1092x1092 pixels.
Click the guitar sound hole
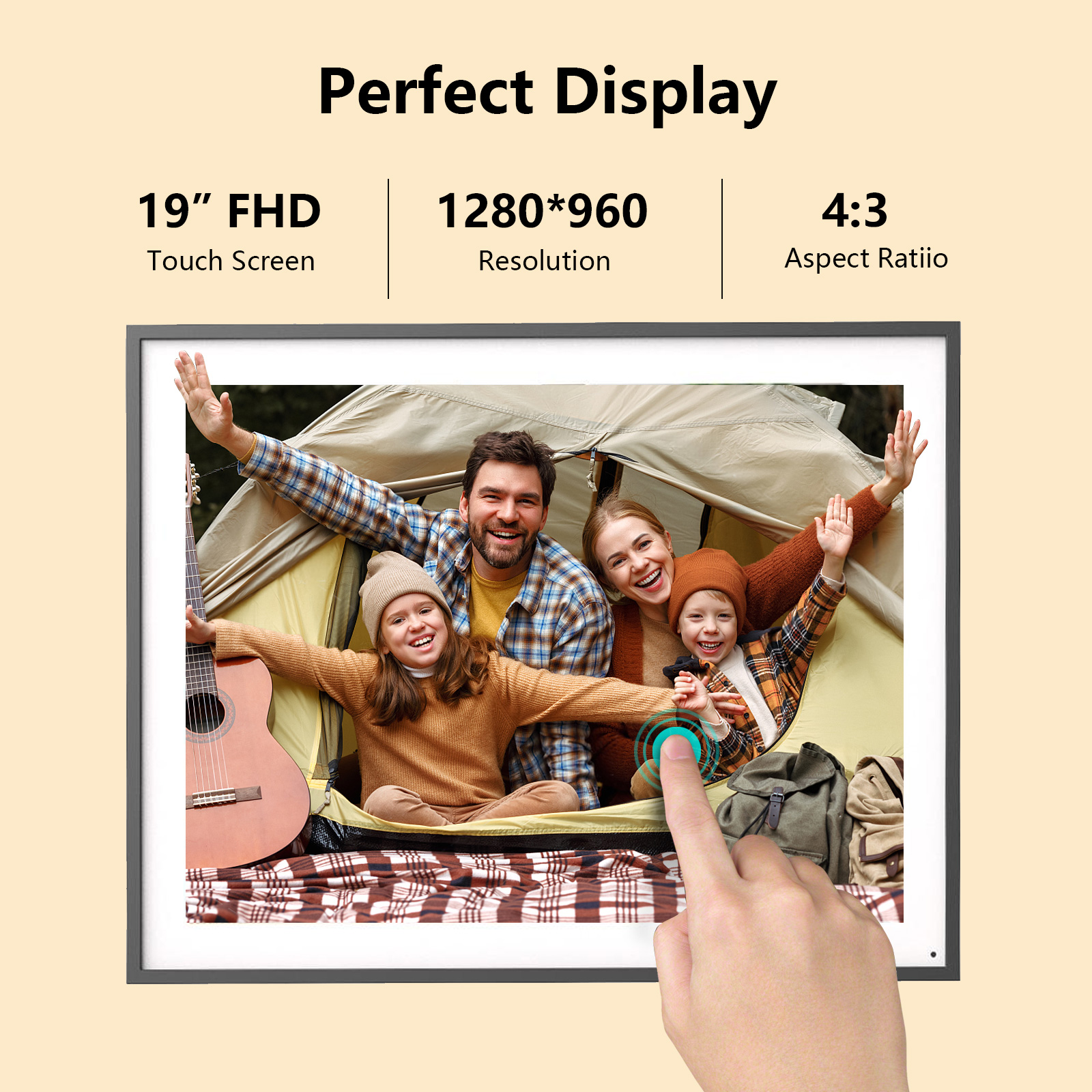[x=203, y=713]
